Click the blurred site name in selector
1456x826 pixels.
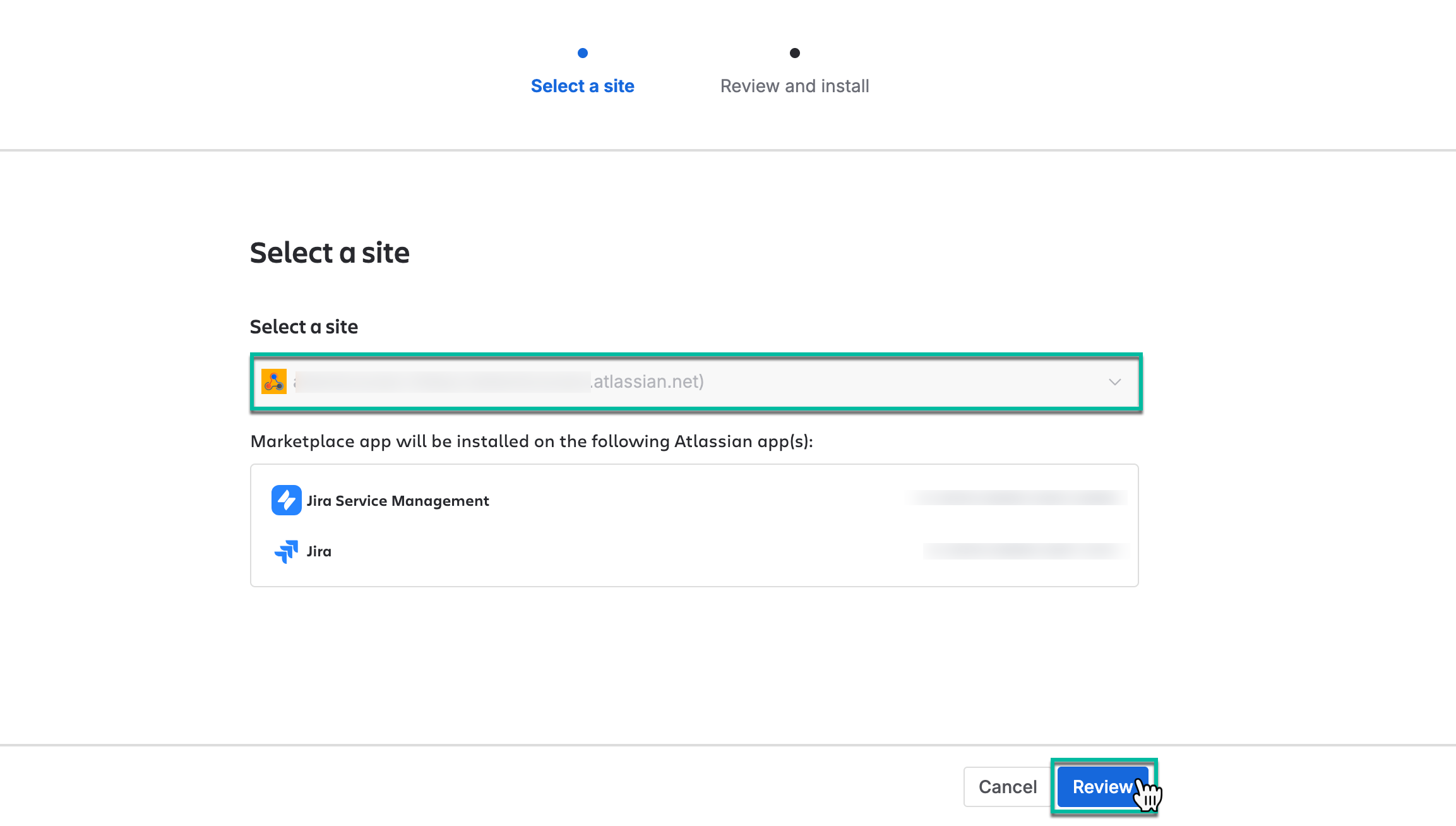(442, 382)
